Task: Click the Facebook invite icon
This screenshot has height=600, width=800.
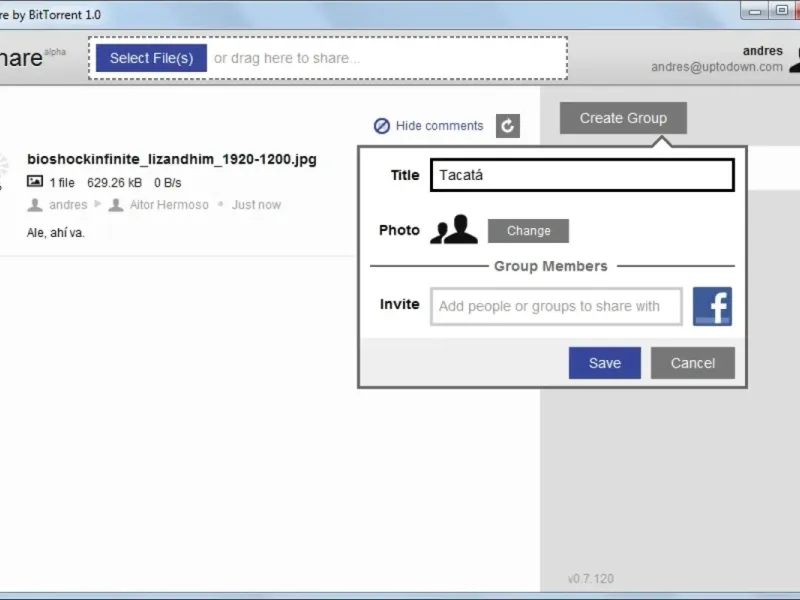Action: [712, 306]
